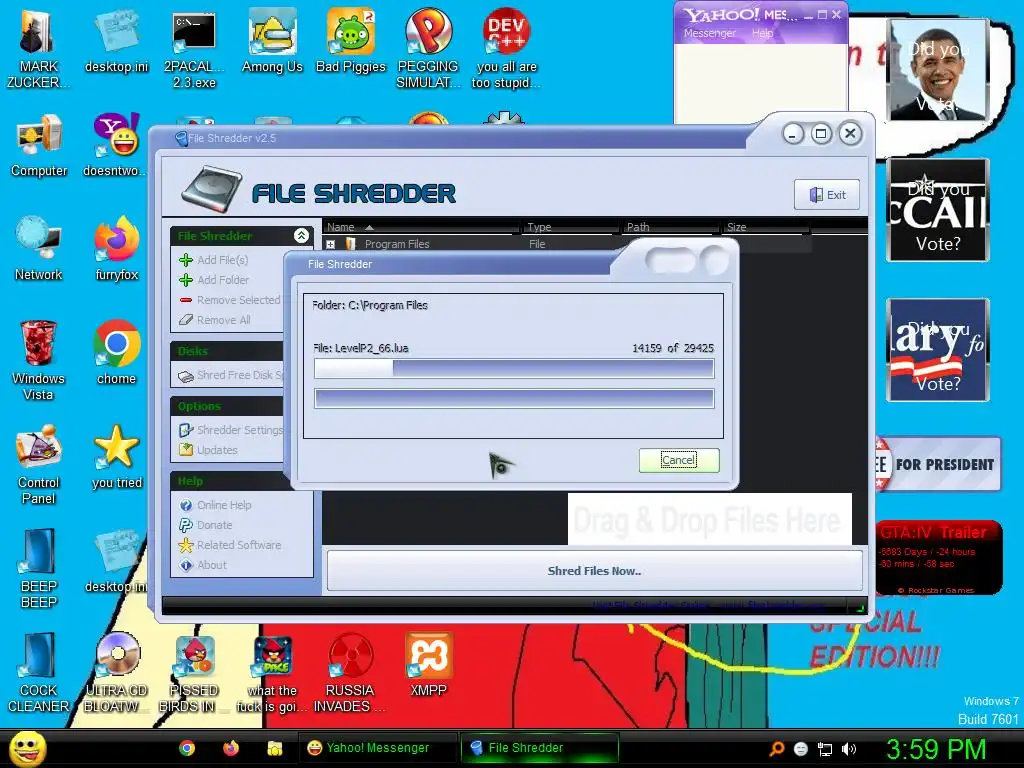Open Shredder Settings option
Screen dimensions: 1024x768
231,430
